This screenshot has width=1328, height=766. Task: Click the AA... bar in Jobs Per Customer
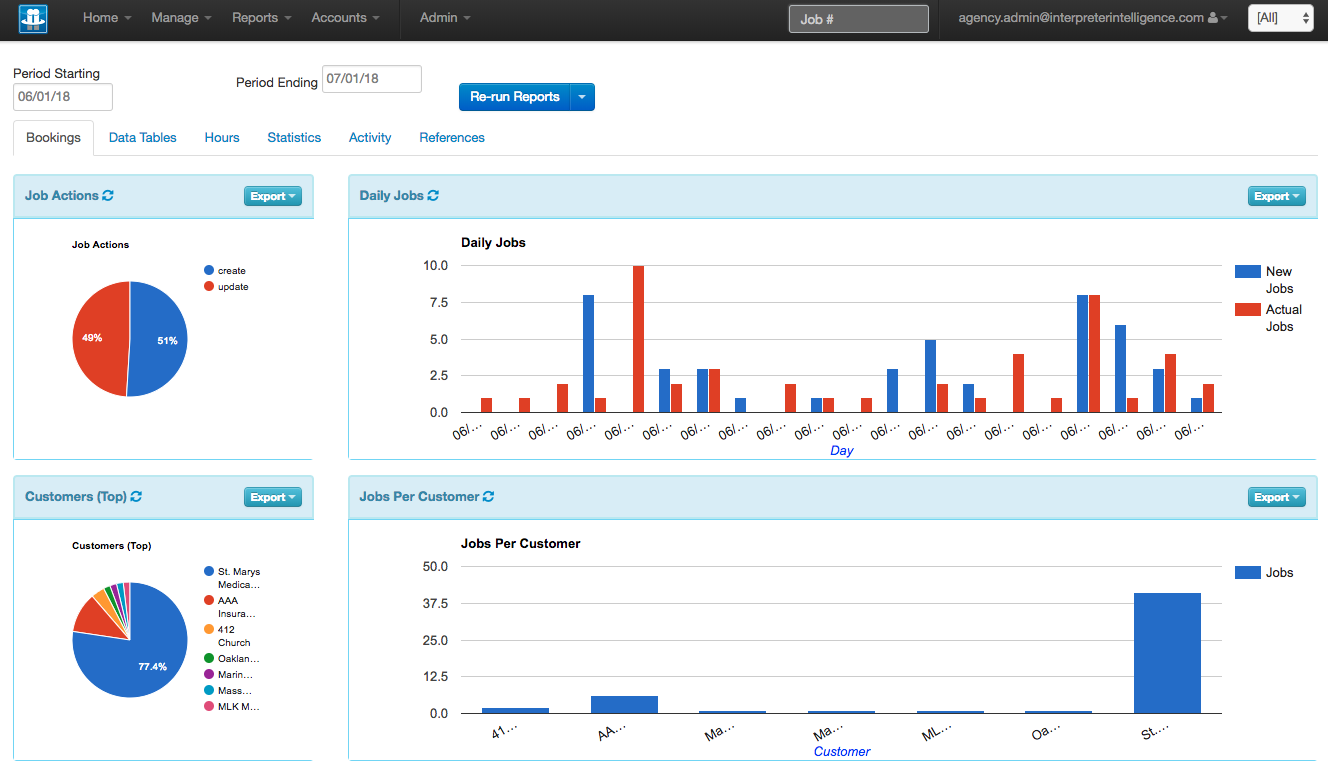[624, 705]
